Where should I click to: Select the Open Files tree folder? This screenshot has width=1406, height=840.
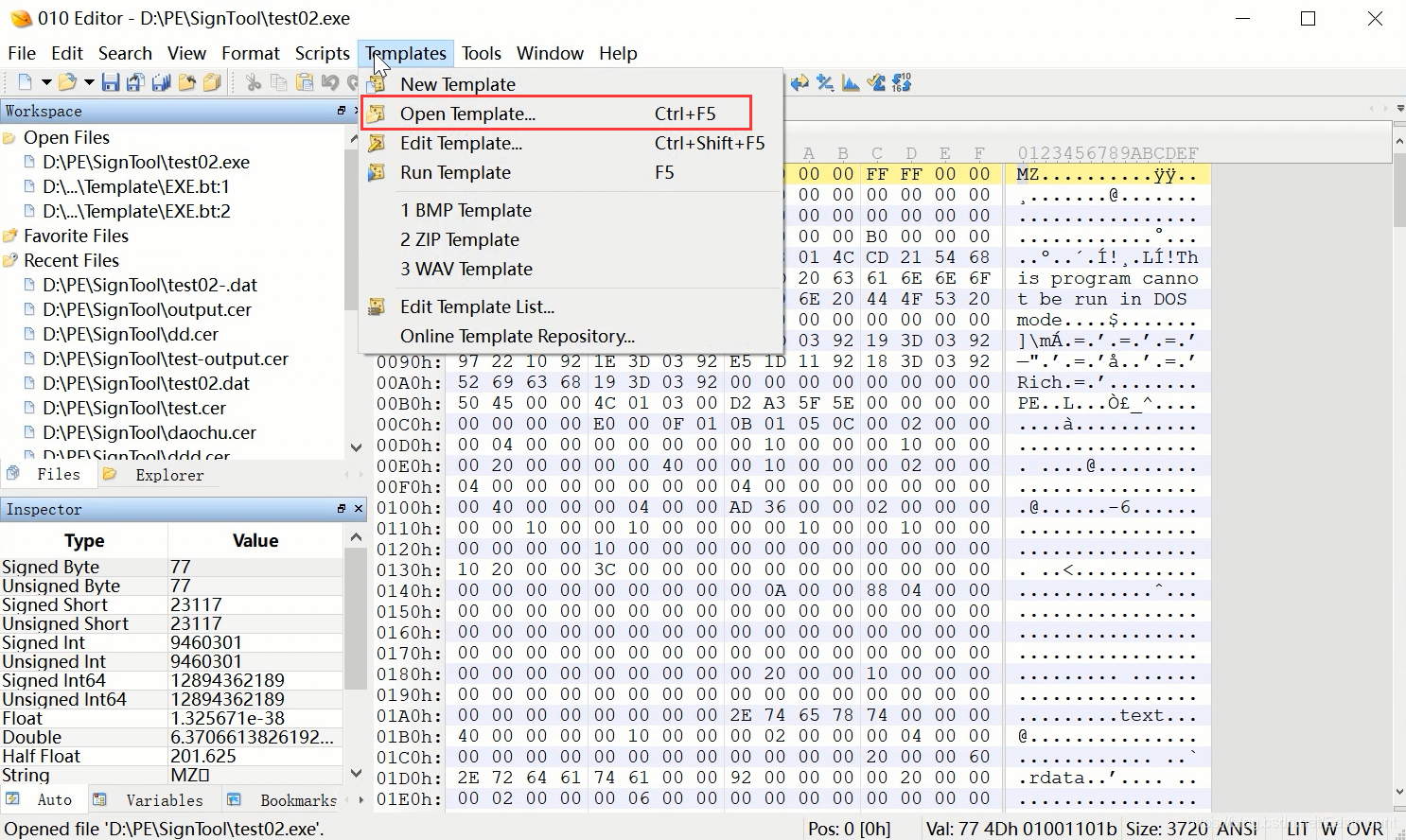(66, 137)
